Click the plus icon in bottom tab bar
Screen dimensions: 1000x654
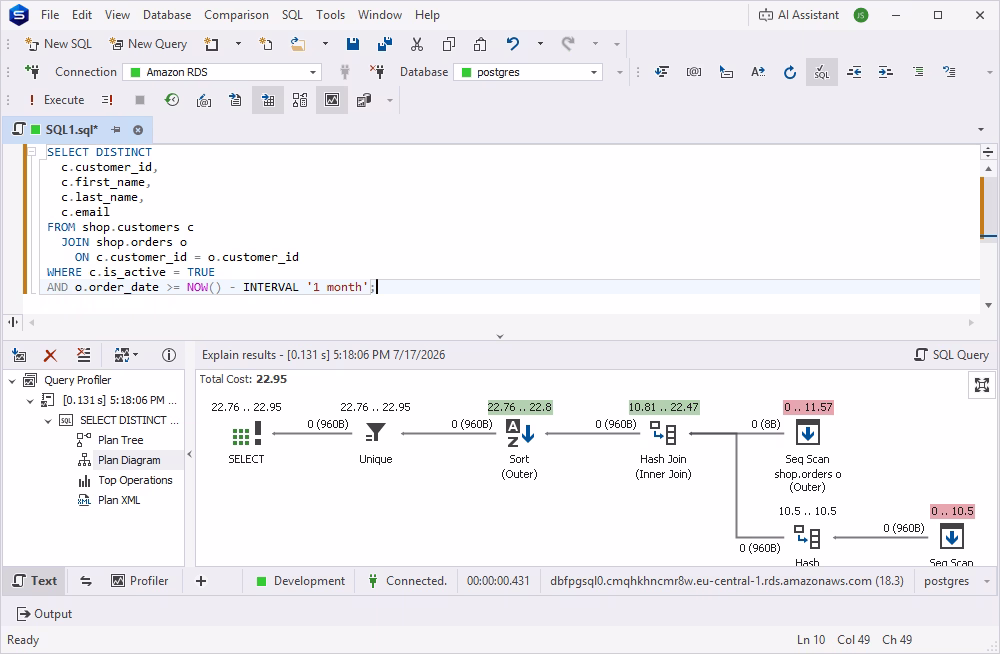(201, 581)
